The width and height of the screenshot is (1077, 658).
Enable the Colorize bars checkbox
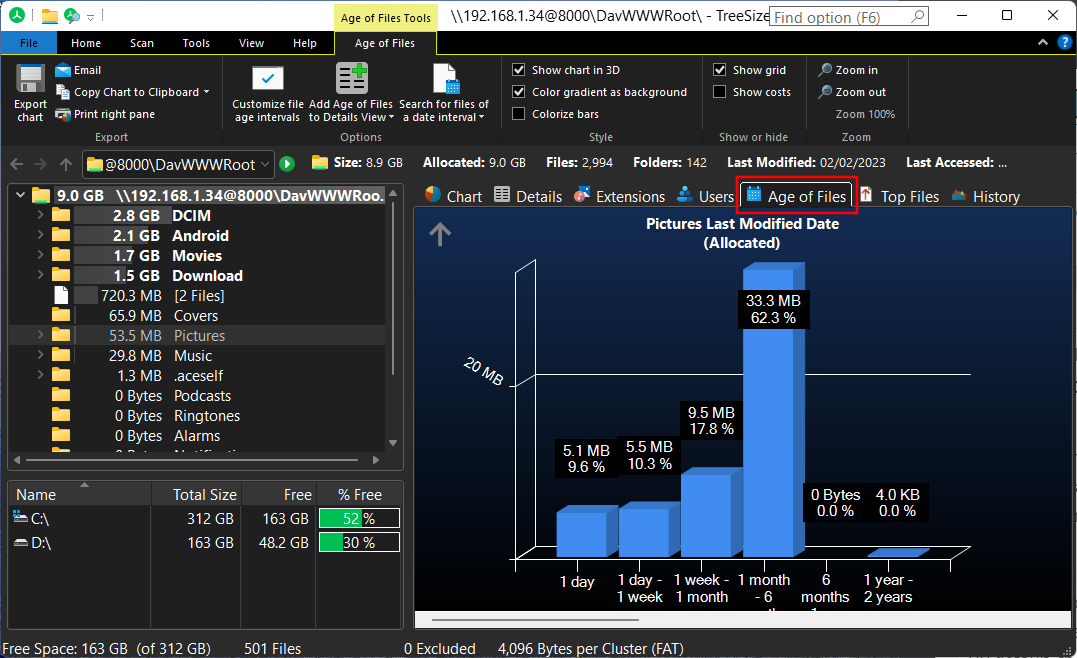(x=519, y=114)
